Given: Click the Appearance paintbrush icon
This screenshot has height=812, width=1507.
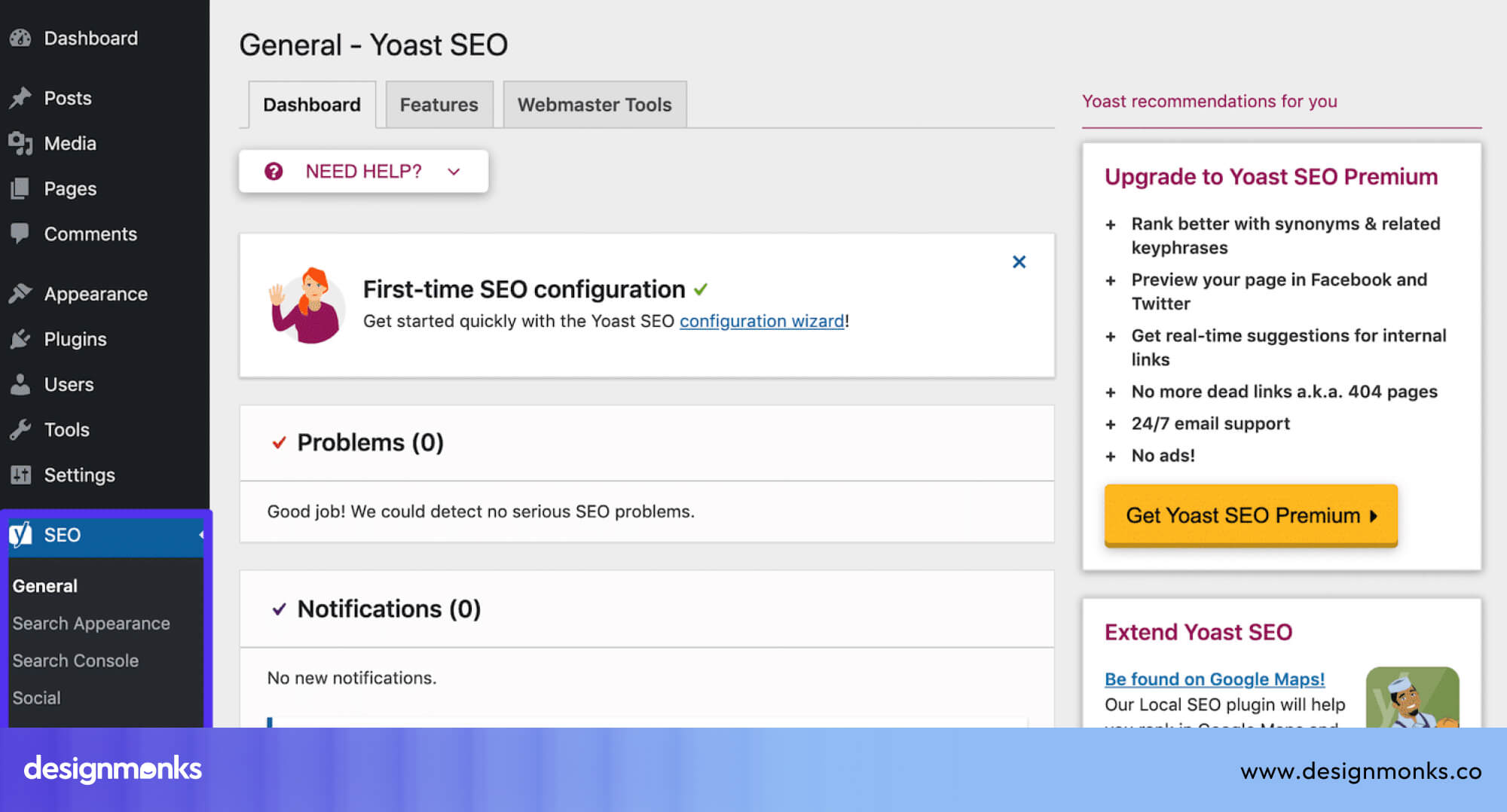Looking at the screenshot, I should [x=21, y=294].
